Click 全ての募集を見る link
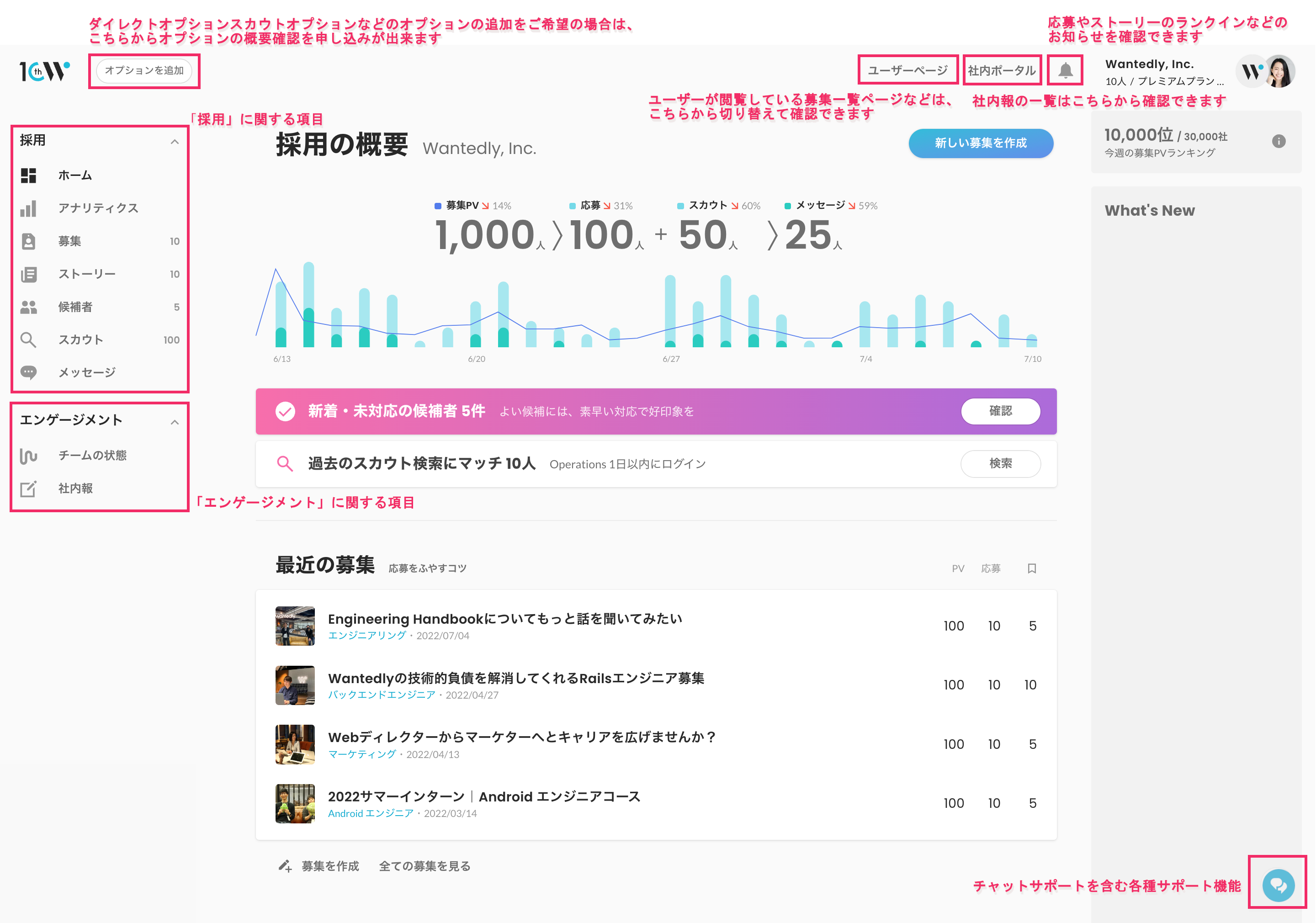The image size is (1316, 923). click(x=424, y=866)
